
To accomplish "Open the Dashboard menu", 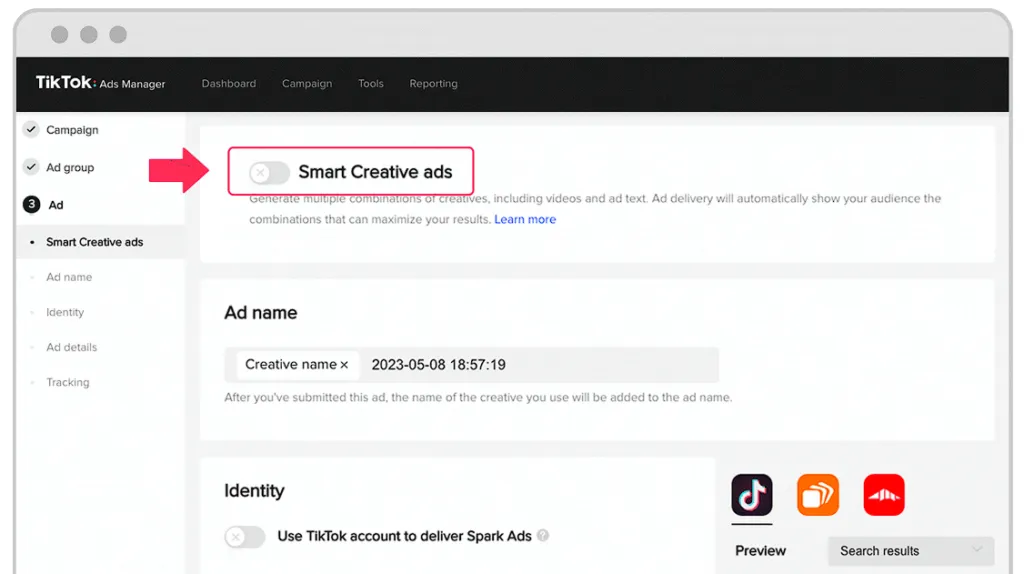I will coord(229,84).
